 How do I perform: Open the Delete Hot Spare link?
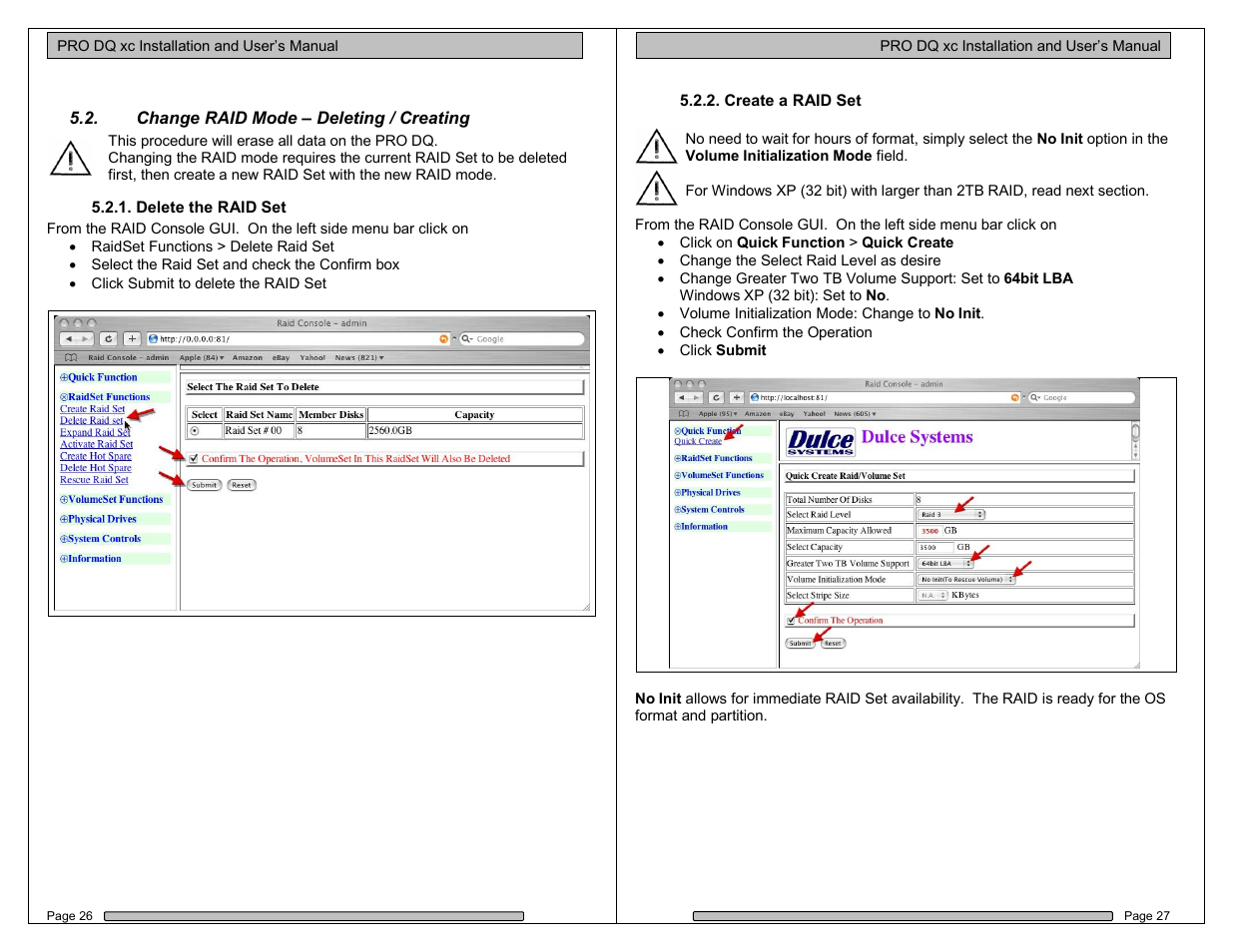pos(96,469)
